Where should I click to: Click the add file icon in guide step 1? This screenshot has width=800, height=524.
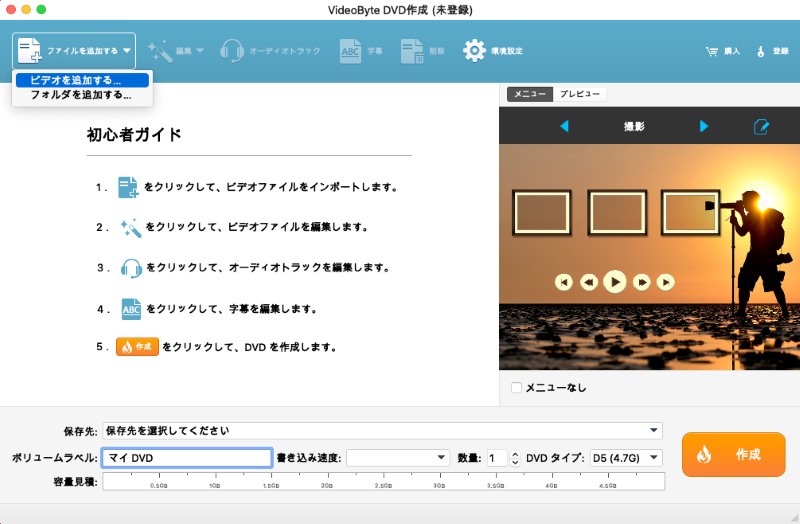pyautogui.click(x=128, y=187)
